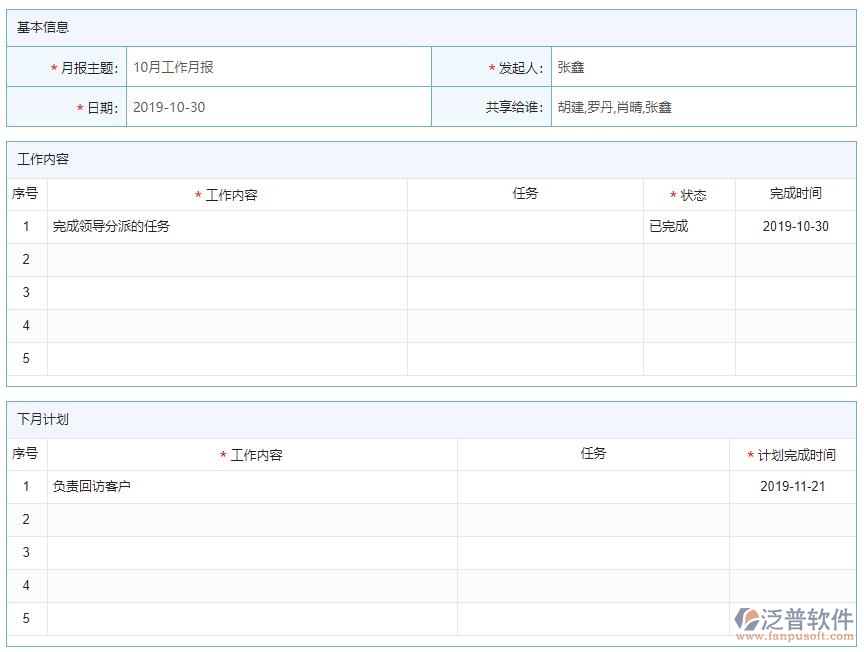Collapse the 下月计划 section header

[43, 419]
